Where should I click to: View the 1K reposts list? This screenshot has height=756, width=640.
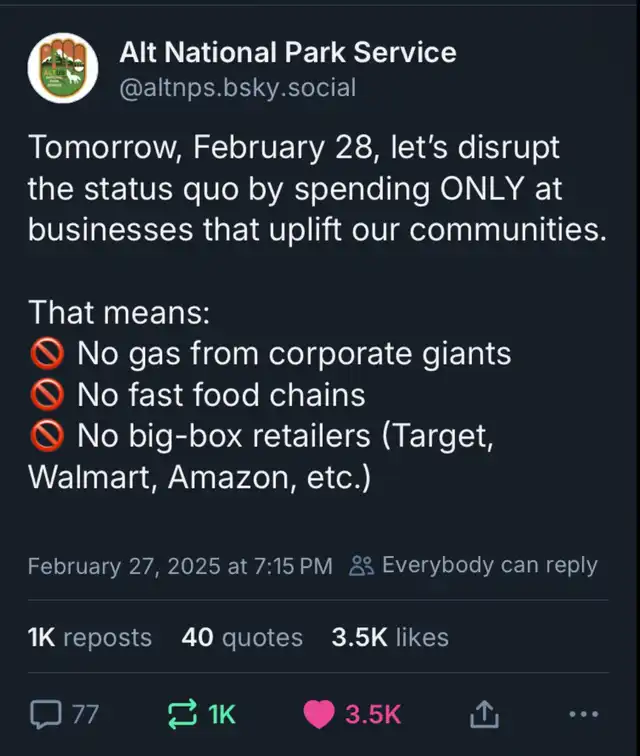coord(90,637)
